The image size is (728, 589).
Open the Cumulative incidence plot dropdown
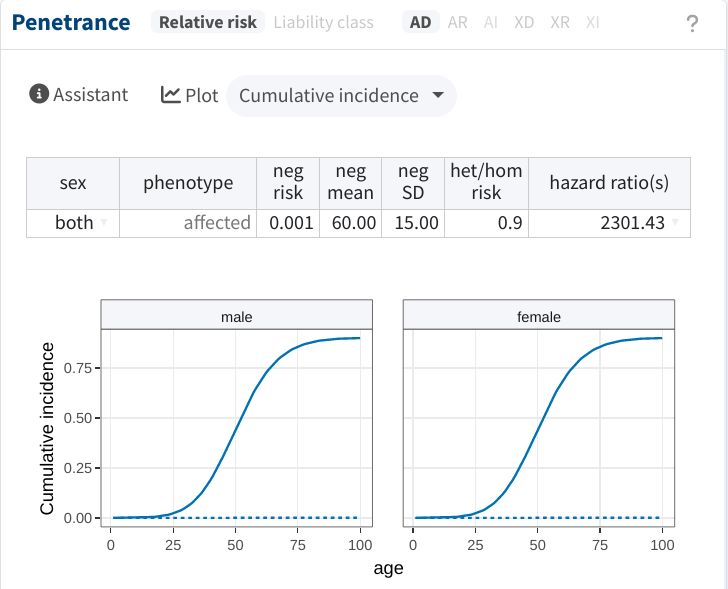[341, 96]
